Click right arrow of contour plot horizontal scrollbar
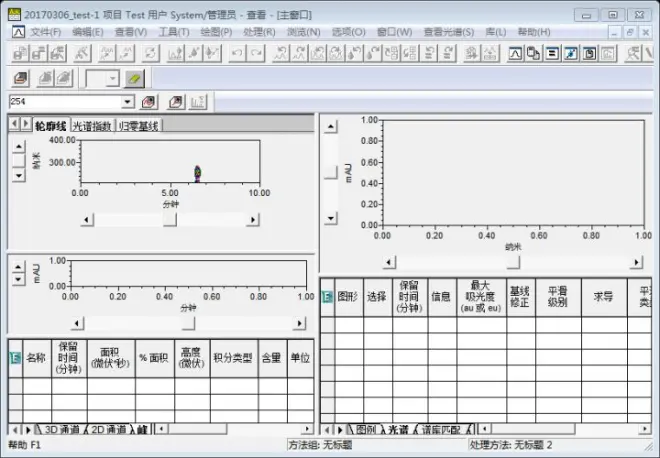 click(253, 219)
